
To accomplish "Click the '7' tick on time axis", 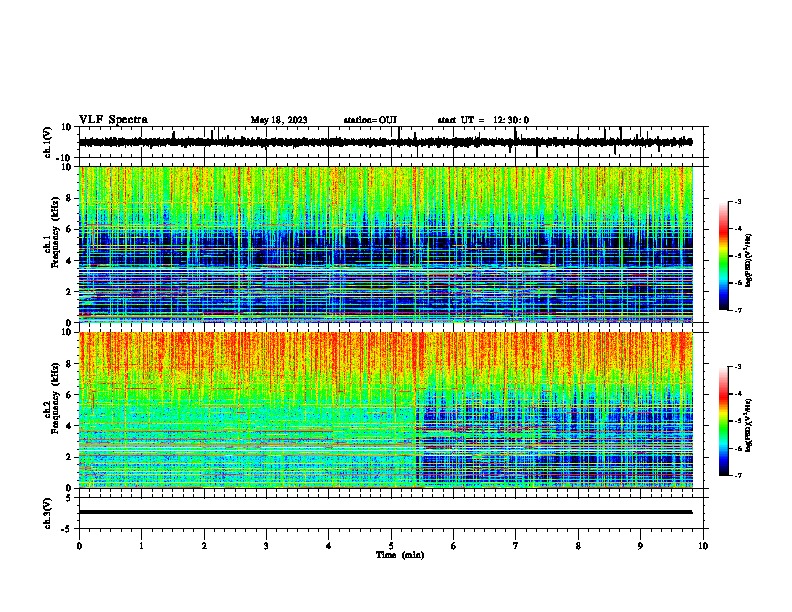I will (x=516, y=546).
